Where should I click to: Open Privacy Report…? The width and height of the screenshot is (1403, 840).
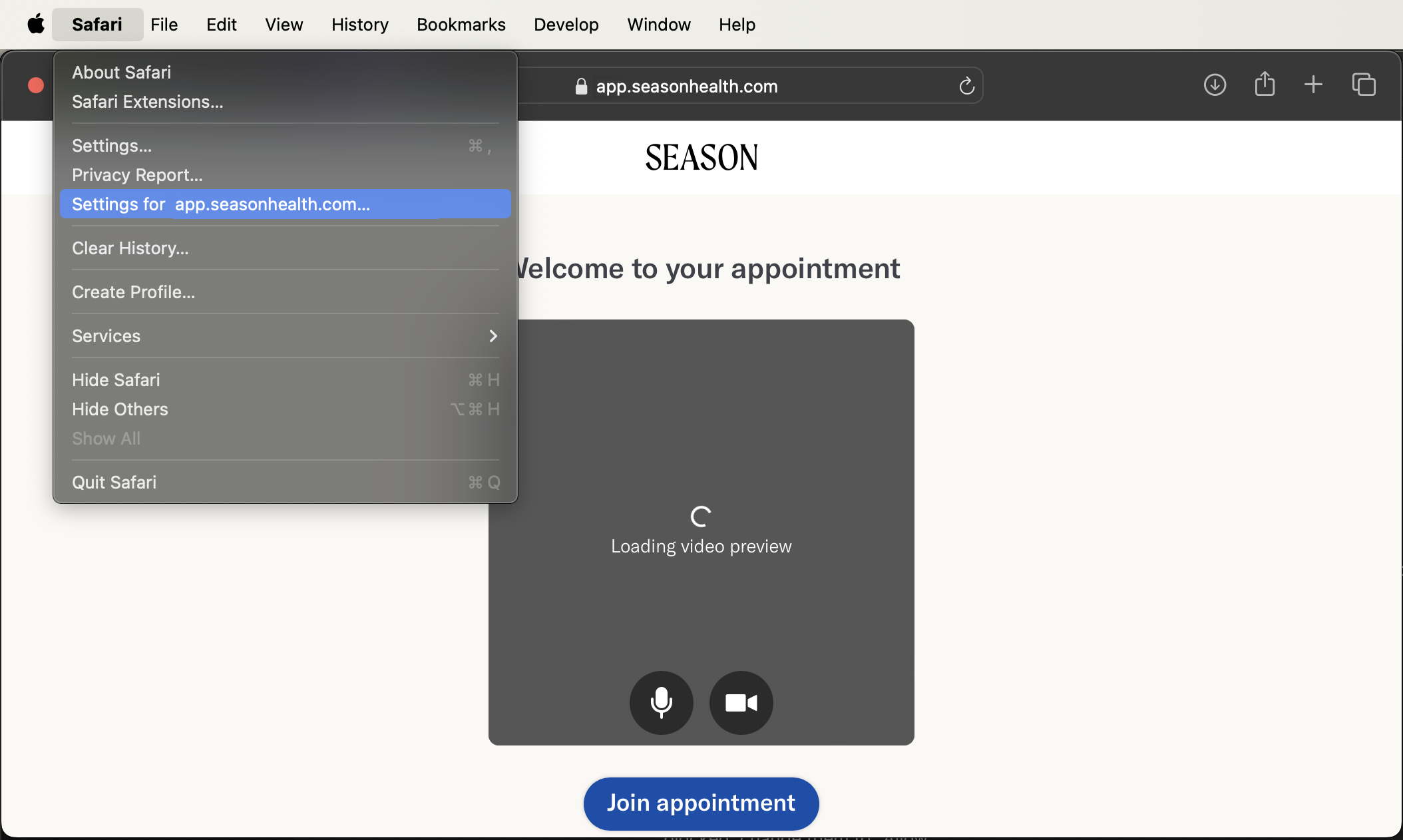point(286,174)
